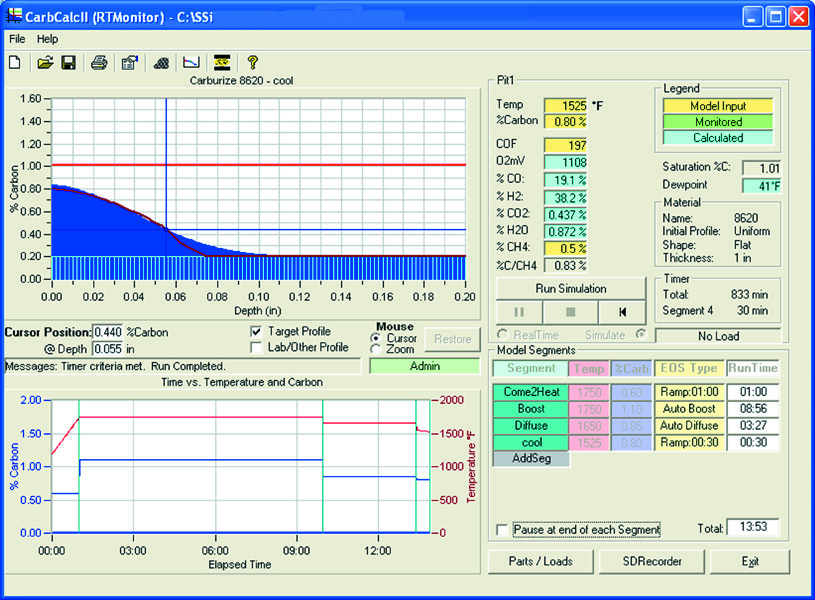Enable the Lab/Other Profile checkbox

pyautogui.click(x=256, y=347)
